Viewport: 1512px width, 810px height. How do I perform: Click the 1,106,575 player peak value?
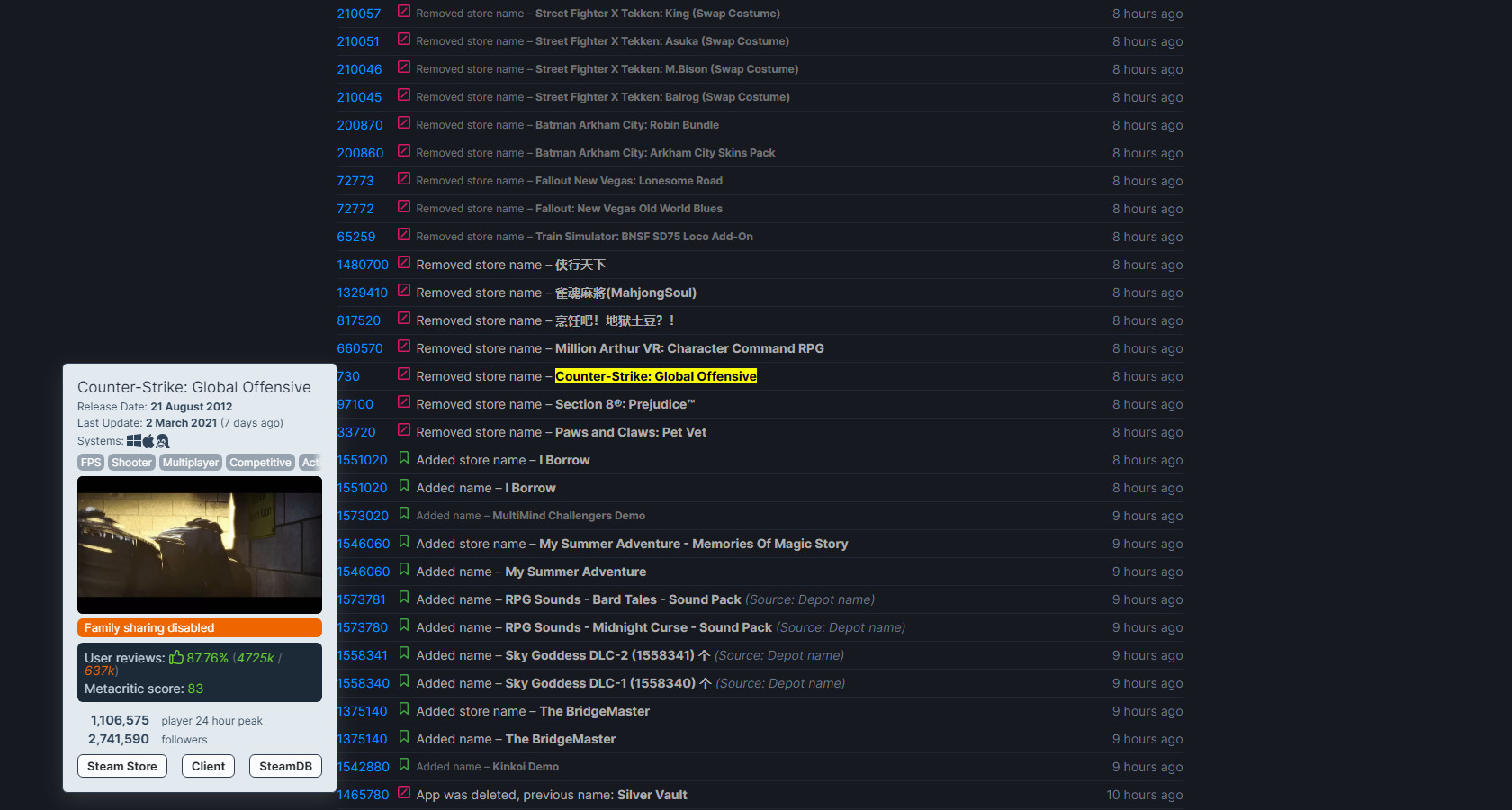120,720
